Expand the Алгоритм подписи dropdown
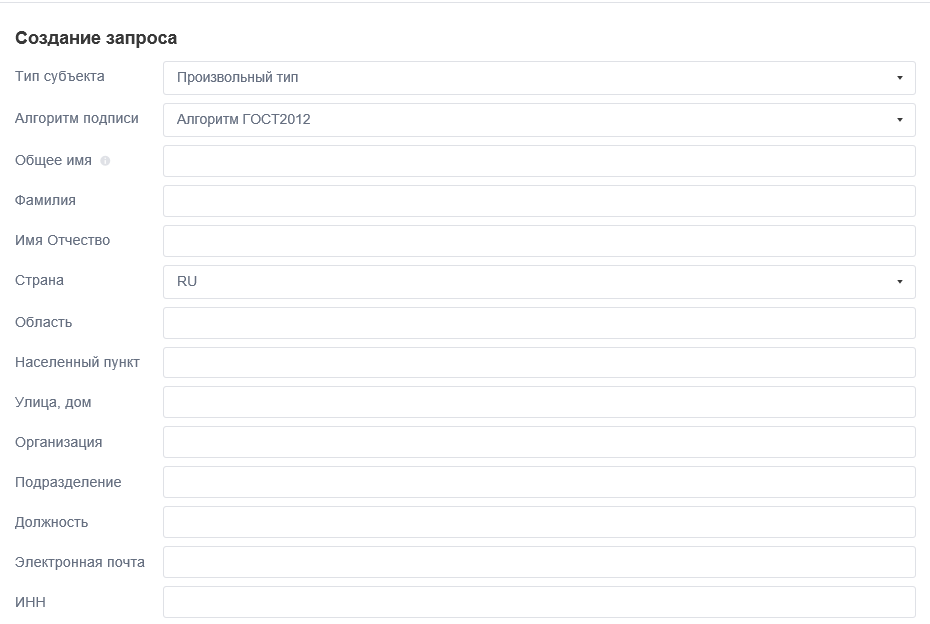This screenshot has width=930, height=624. pyautogui.click(x=539, y=120)
